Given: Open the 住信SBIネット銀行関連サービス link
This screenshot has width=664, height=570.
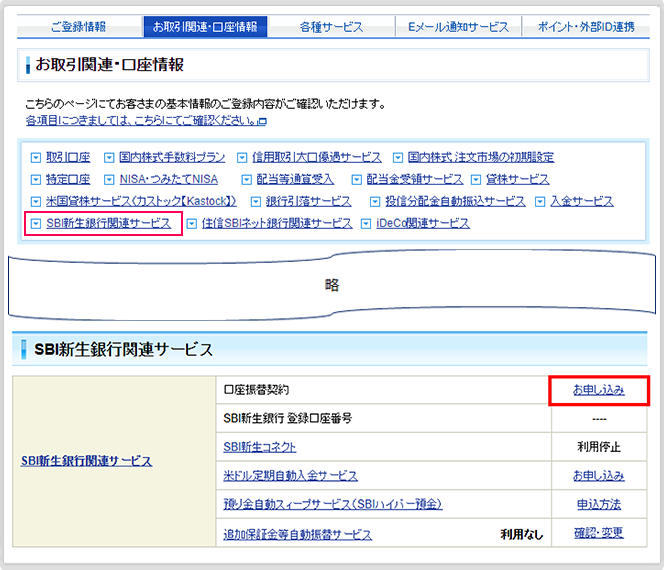Looking at the screenshot, I should (277, 223).
